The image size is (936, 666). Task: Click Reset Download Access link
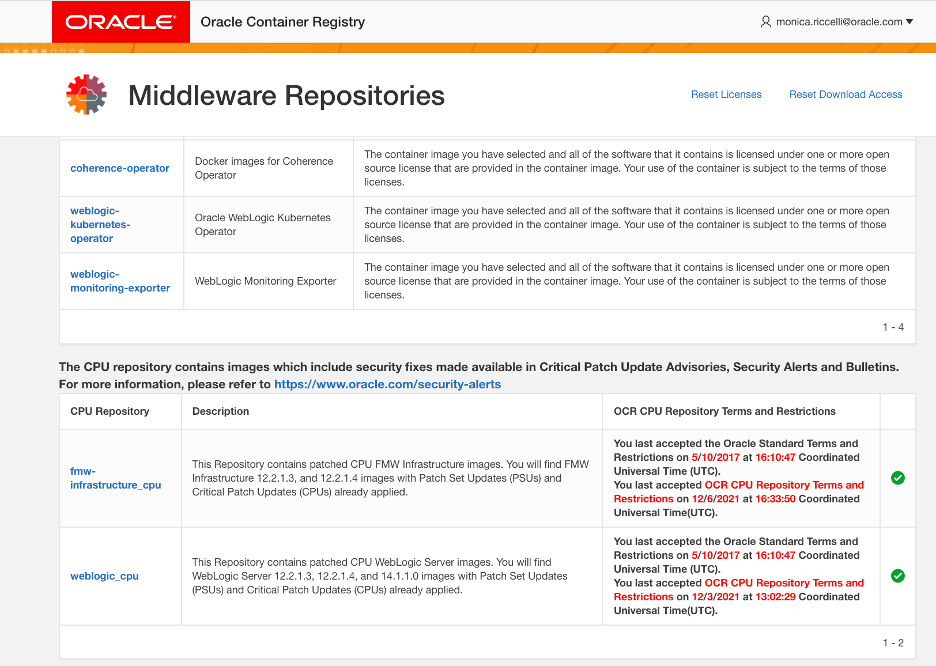[845, 94]
